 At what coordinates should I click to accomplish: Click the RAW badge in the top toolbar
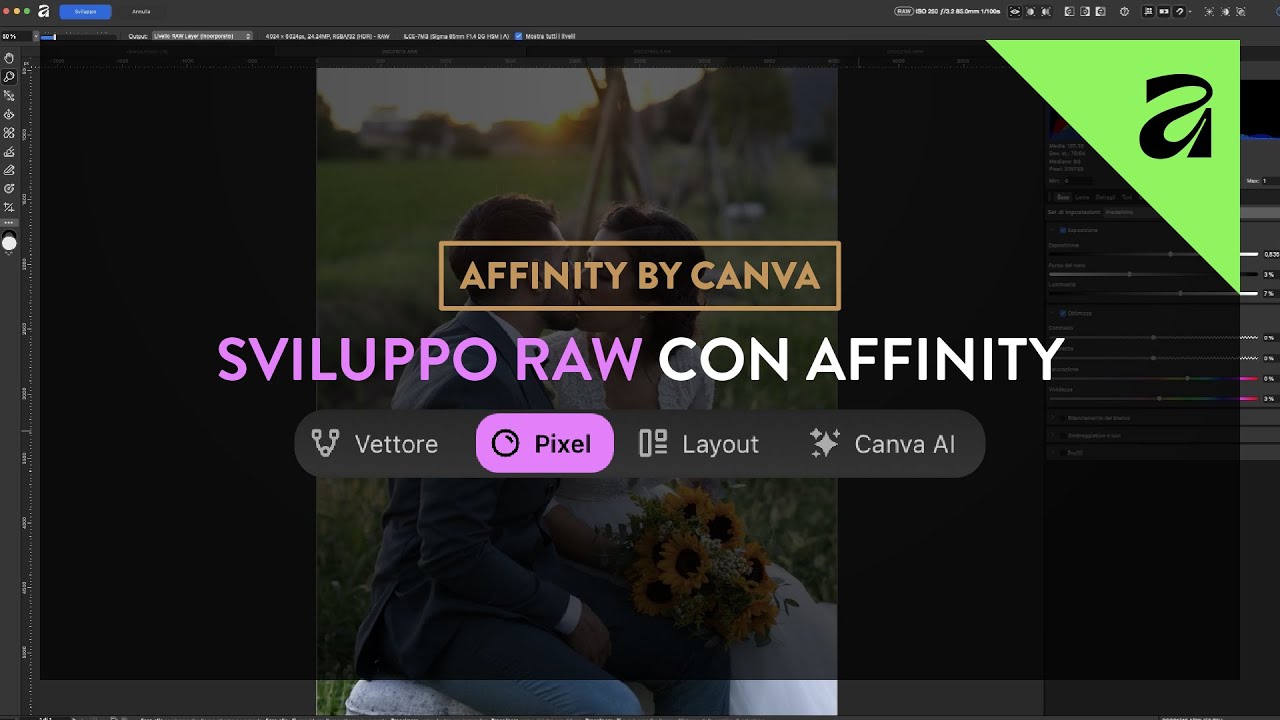click(x=904, y=11)
